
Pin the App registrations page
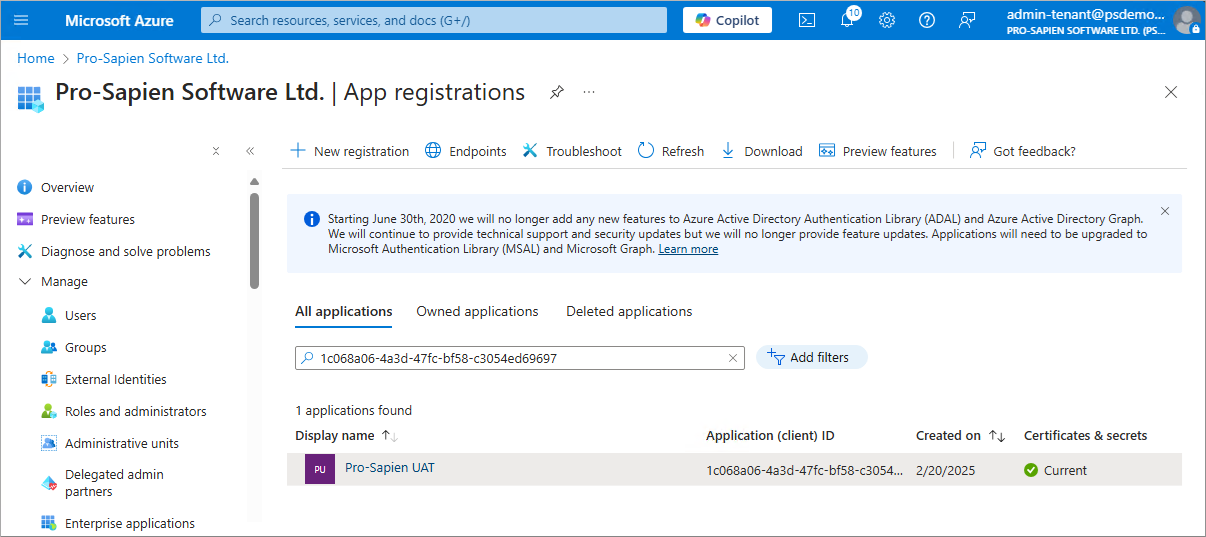click(x=557, y=92)
